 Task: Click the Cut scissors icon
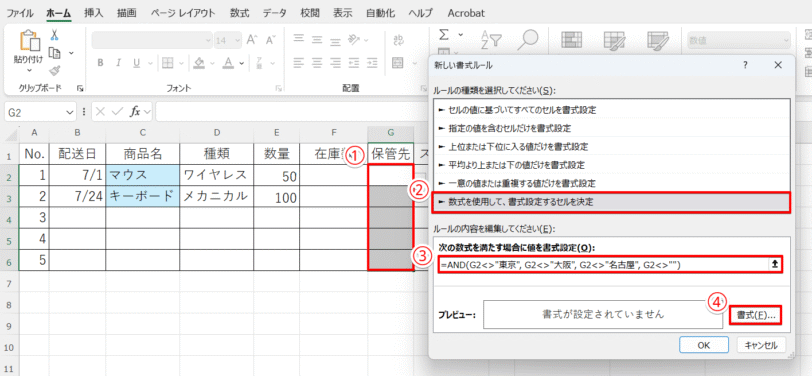[54, 35]
